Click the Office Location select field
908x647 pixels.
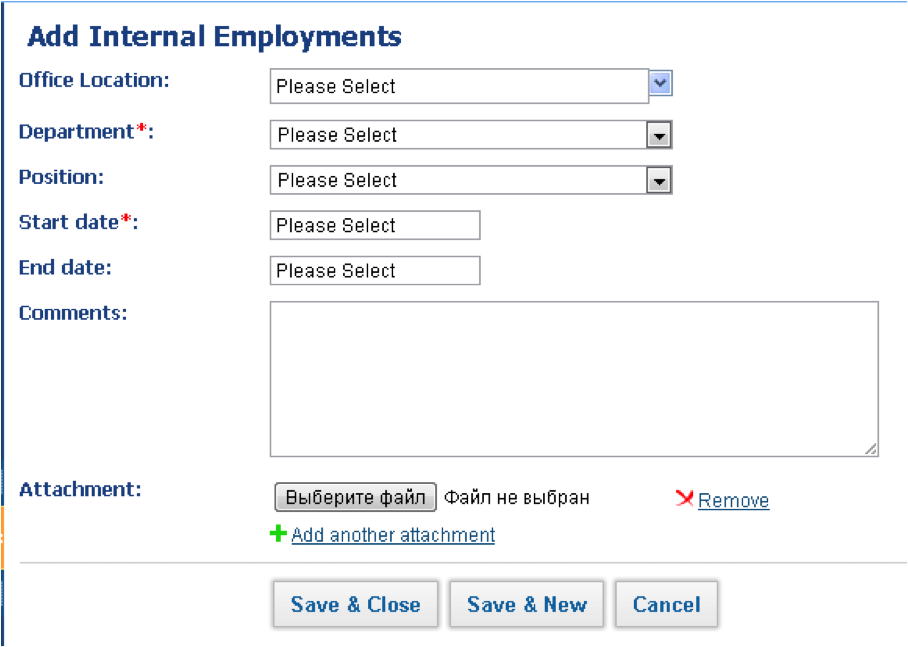point(459,86)
